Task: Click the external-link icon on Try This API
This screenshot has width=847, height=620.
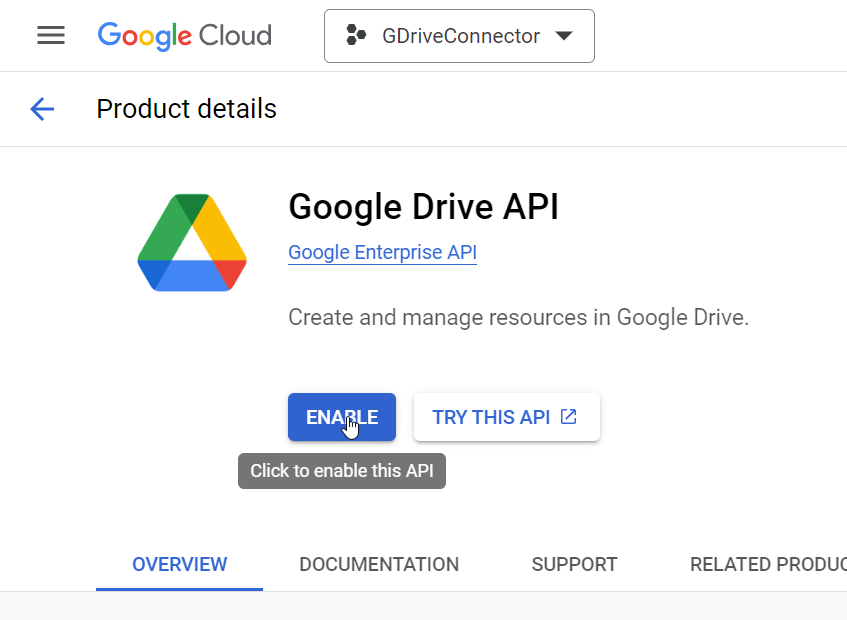Action: [x=568, y=416]
